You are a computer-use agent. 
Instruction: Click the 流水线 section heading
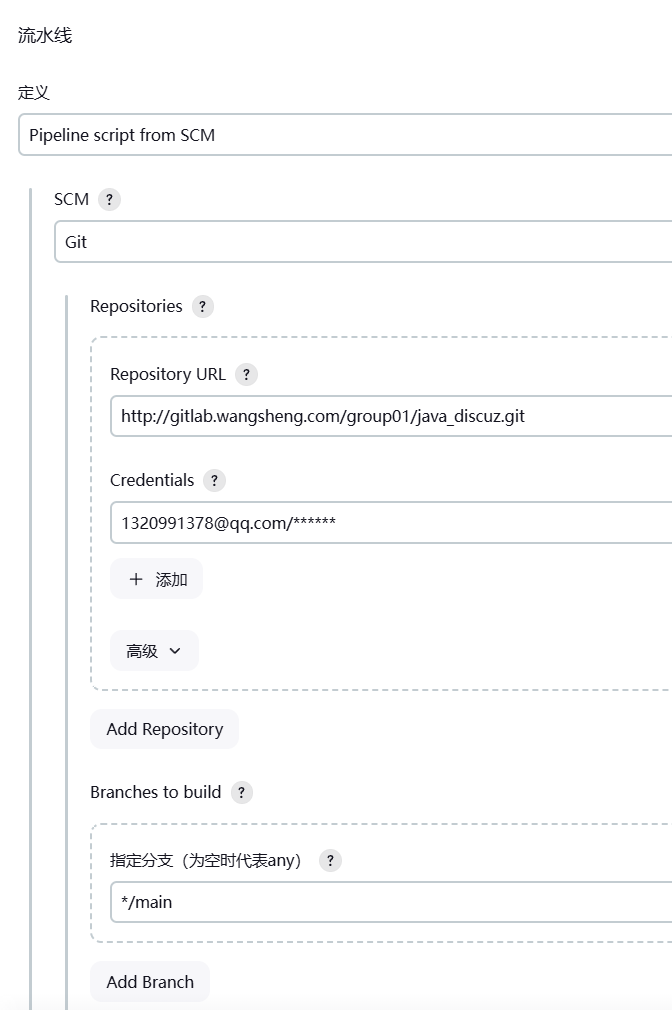(45, 36)
